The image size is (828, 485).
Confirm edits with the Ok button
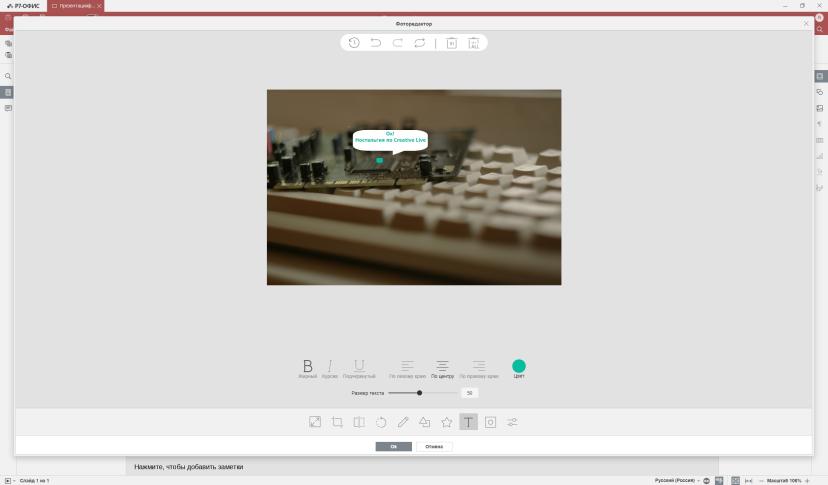coord(393,446)
